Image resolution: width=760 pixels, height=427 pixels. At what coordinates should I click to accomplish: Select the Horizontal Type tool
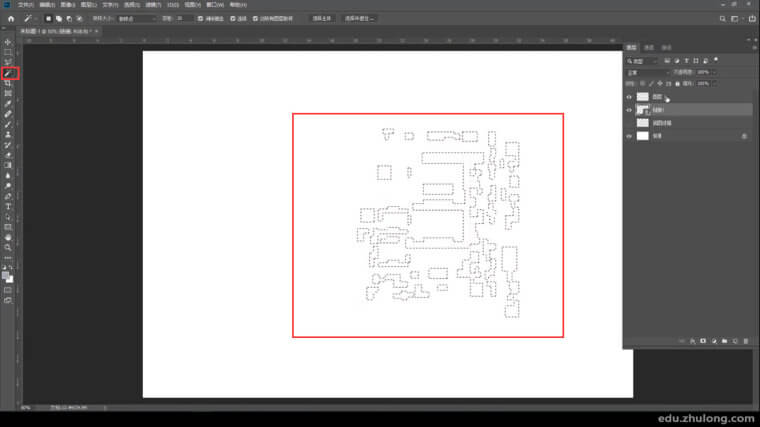[8, 206]
